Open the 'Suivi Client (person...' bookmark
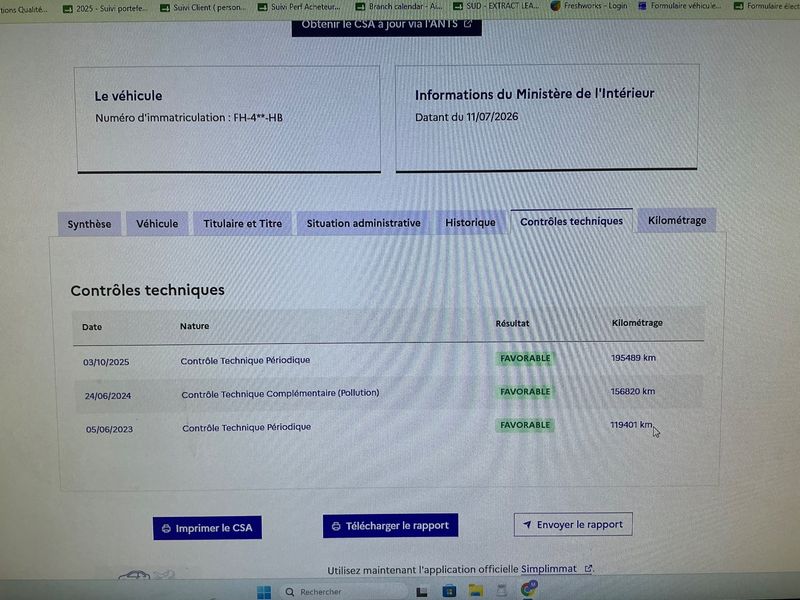The height and width of the screenshot is (600, 800). 203,8
